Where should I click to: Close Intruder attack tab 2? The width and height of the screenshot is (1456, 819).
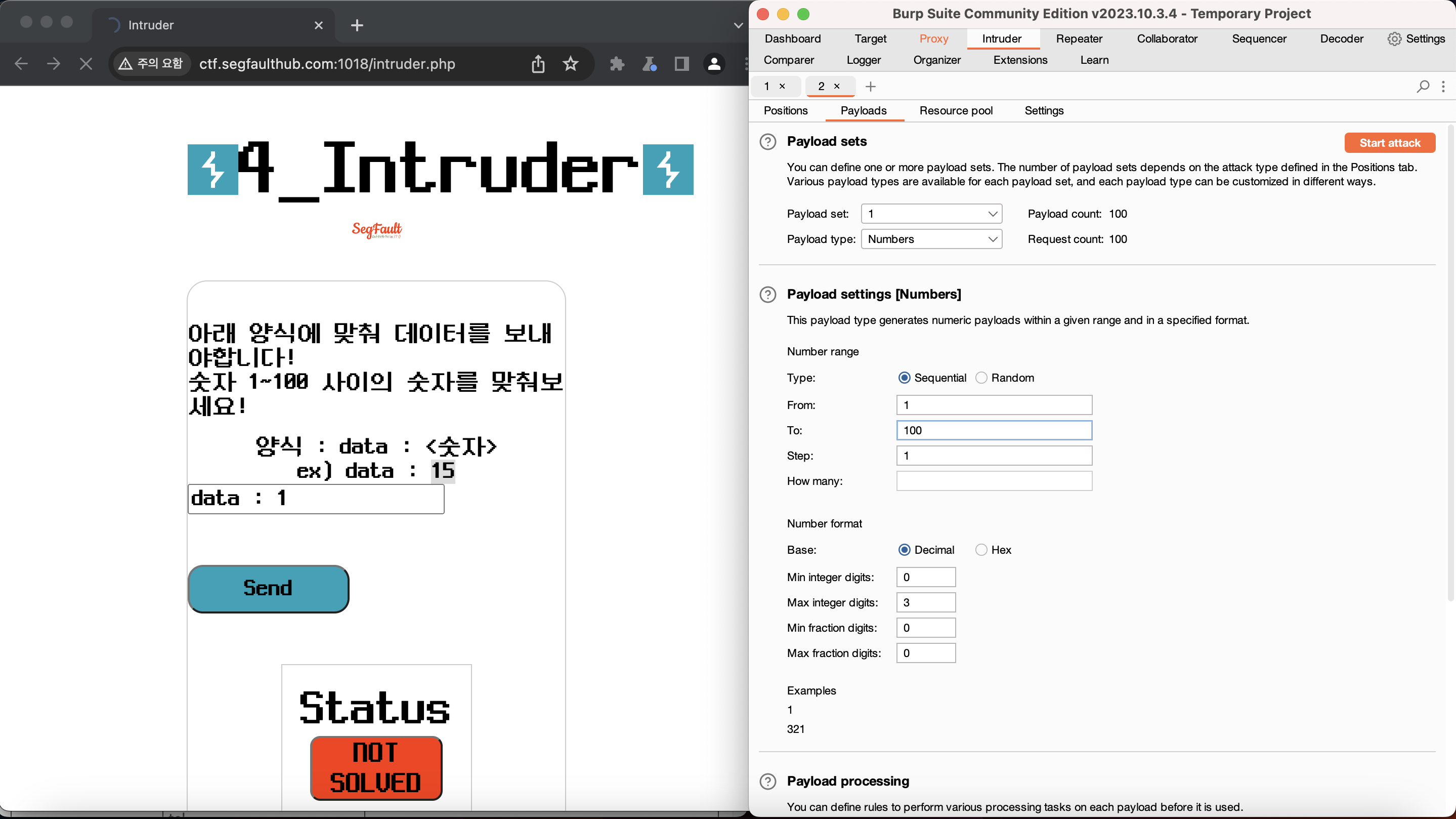837,86
